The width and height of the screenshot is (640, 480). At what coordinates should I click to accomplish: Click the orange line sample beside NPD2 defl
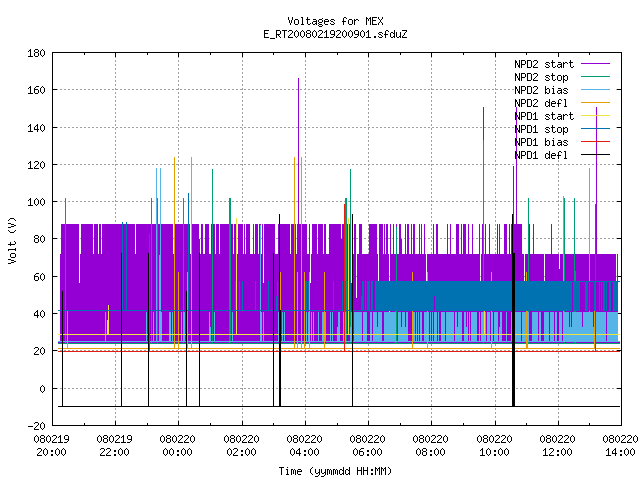(x=595, y=102)
